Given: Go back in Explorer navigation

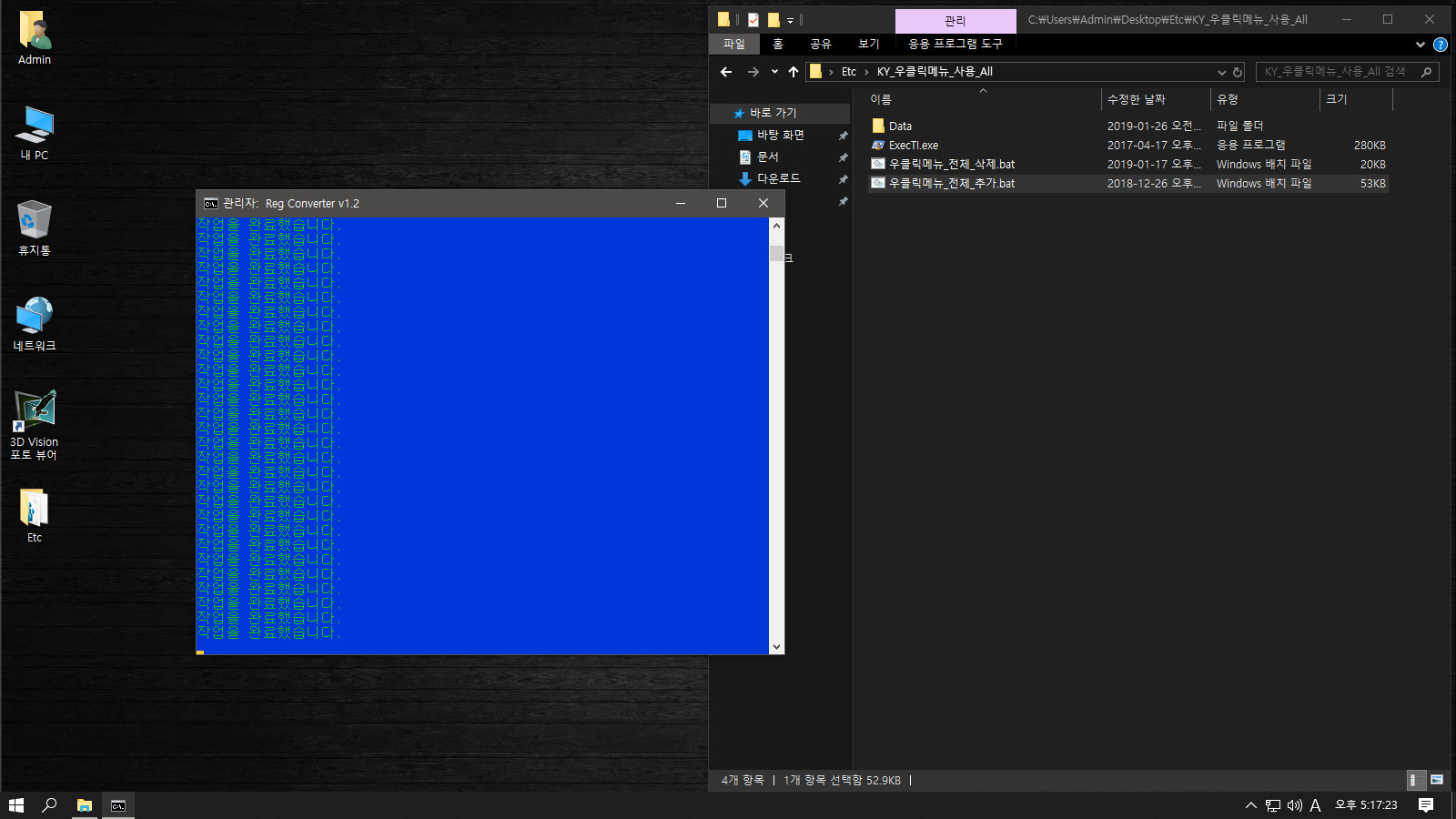Looking at the screenshot, I should [x=726, y=72].
